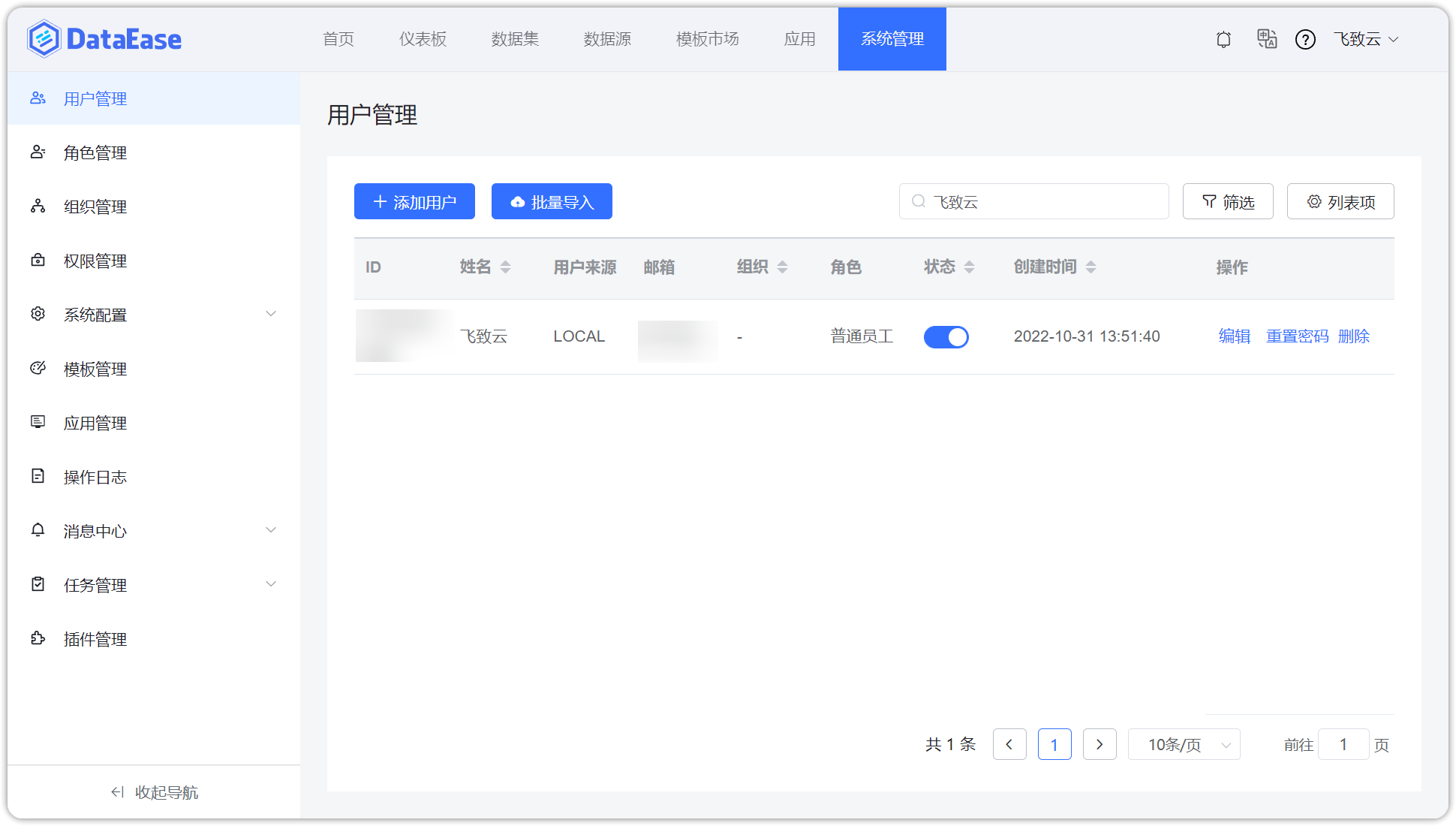Switch to the 数据源 tab

[x=607, y=39]
